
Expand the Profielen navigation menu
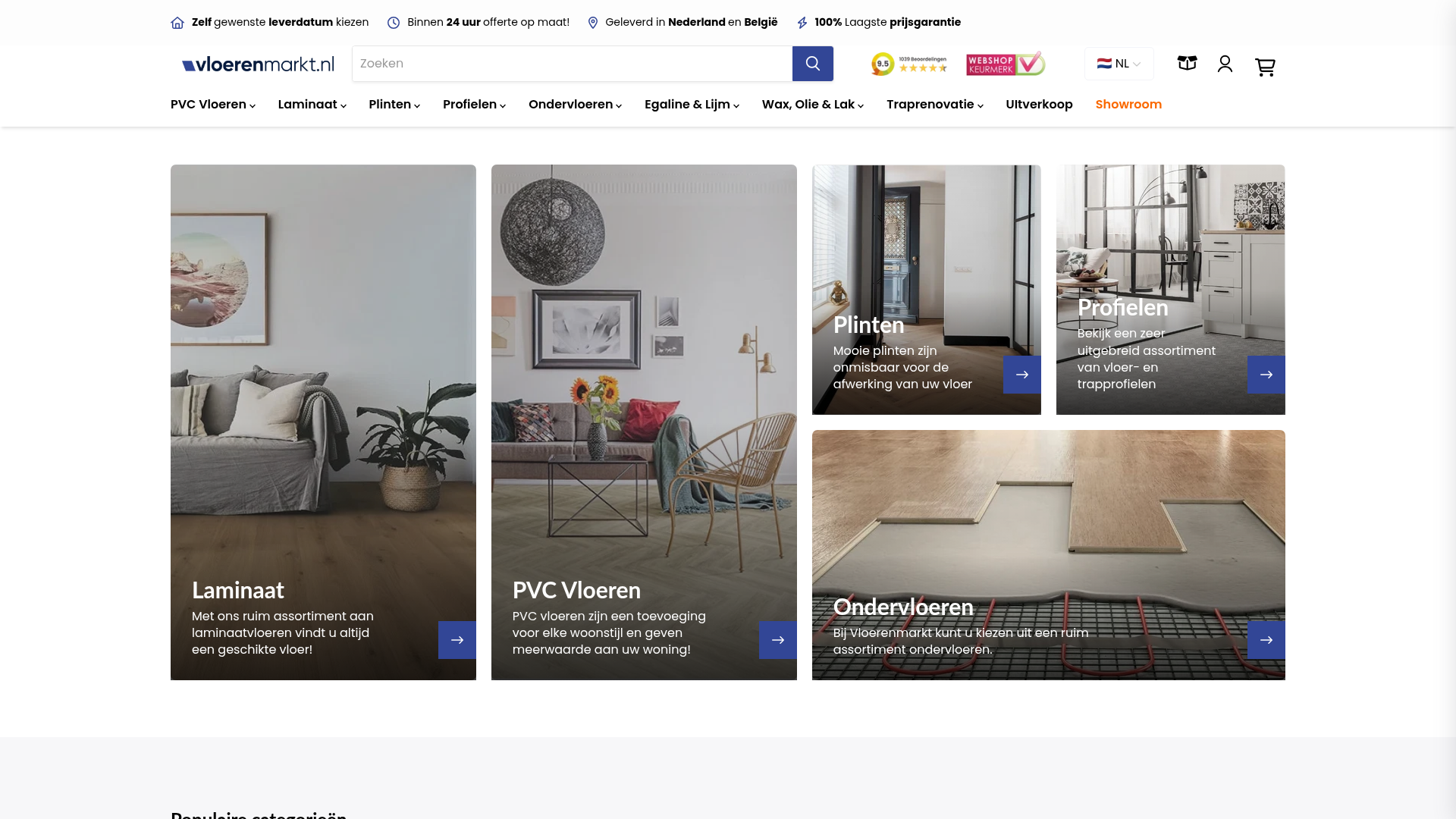pyautogui.click(x=475, y=105)
